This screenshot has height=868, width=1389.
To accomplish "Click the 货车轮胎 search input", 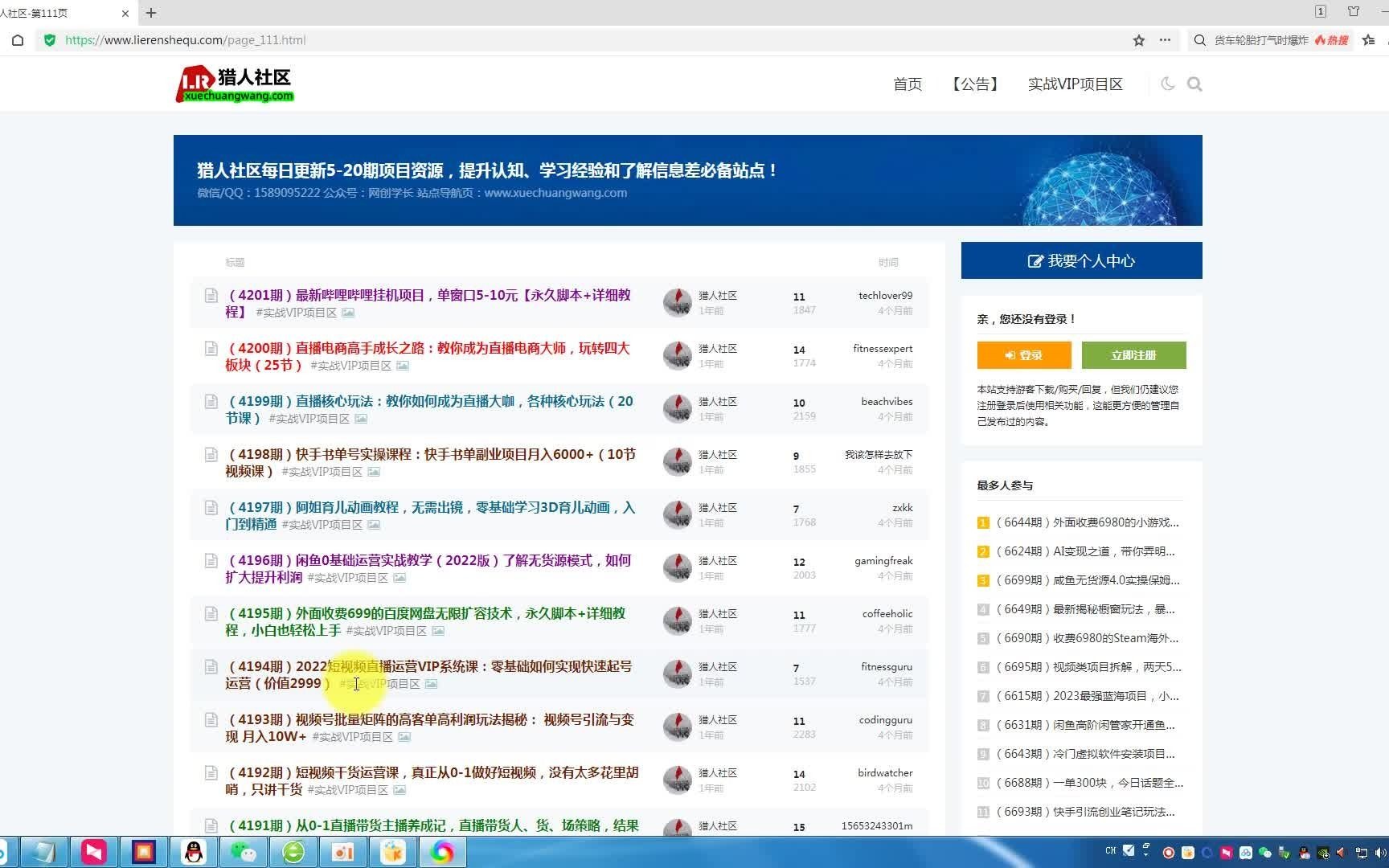I will point(1261,40).
